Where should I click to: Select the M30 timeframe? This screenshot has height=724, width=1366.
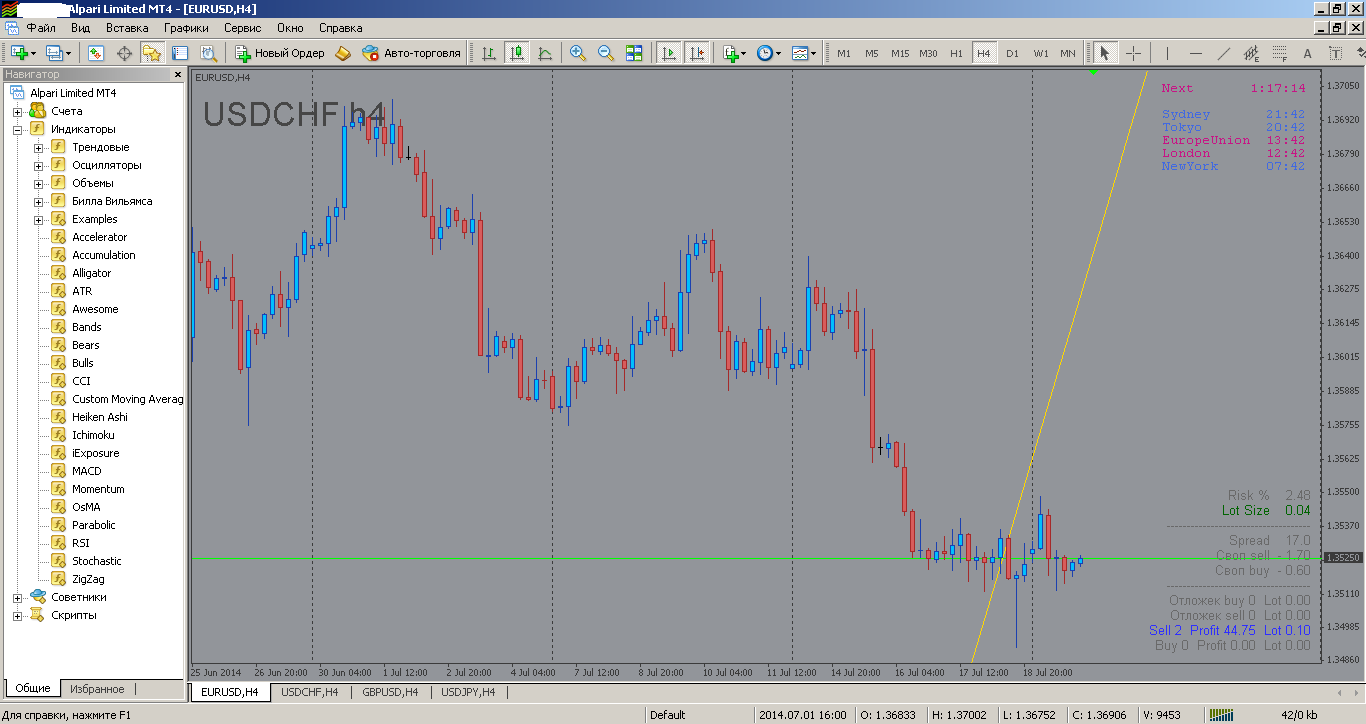coord(928,53)
